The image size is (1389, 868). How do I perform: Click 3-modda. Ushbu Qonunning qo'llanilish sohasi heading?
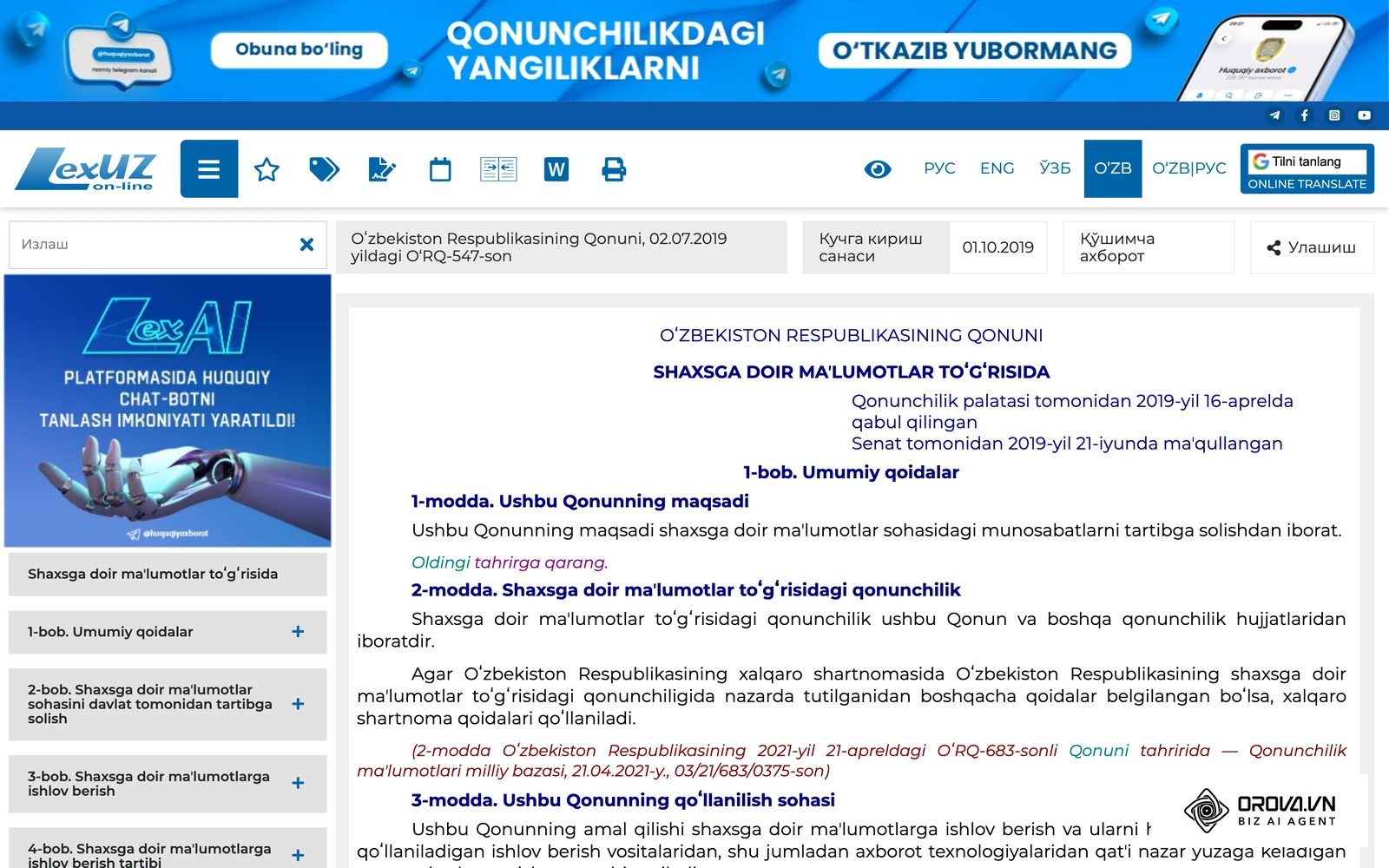coord(623,800)
